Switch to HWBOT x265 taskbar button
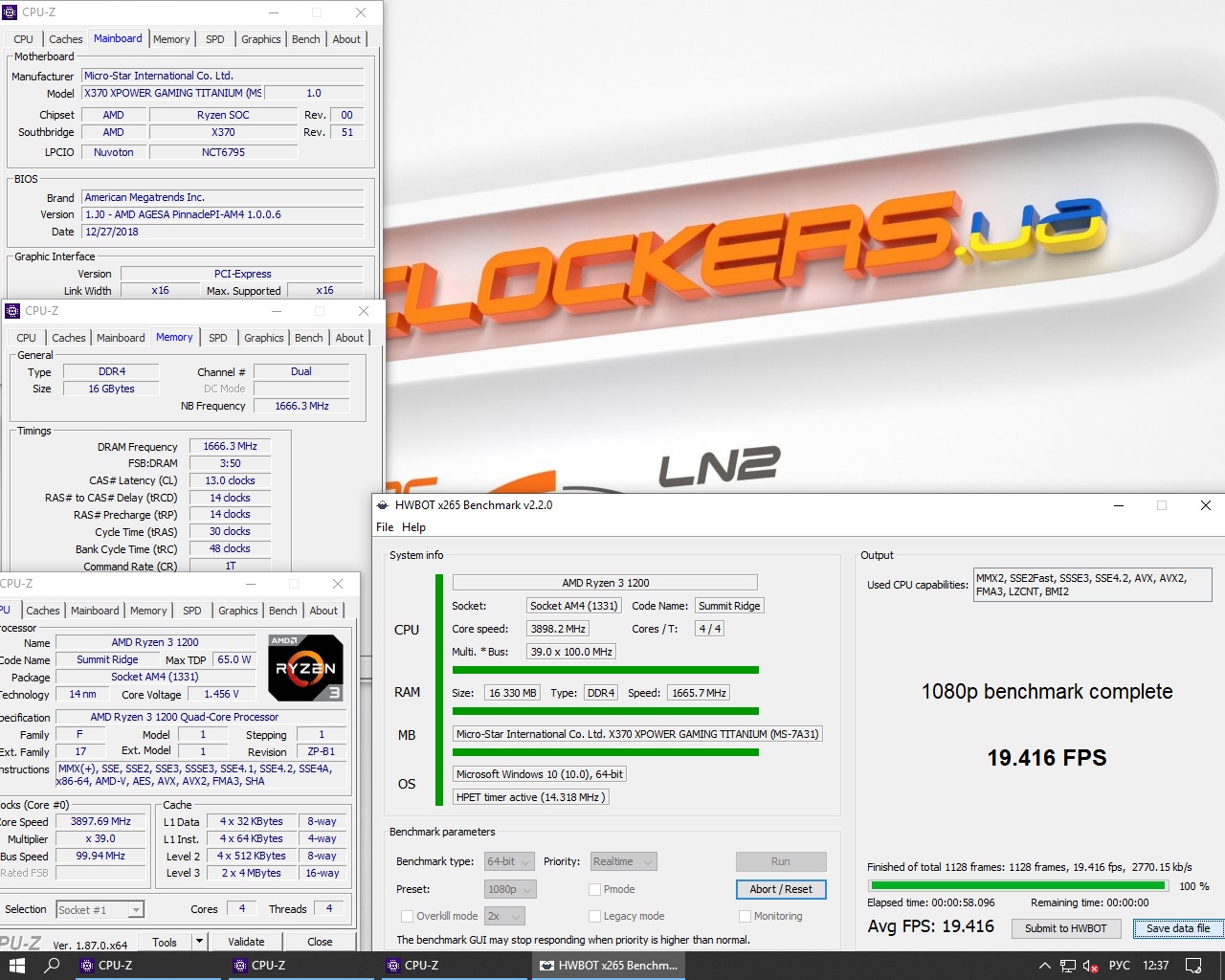Screen dimensions: 1225x980 click(x=609, y=966)
